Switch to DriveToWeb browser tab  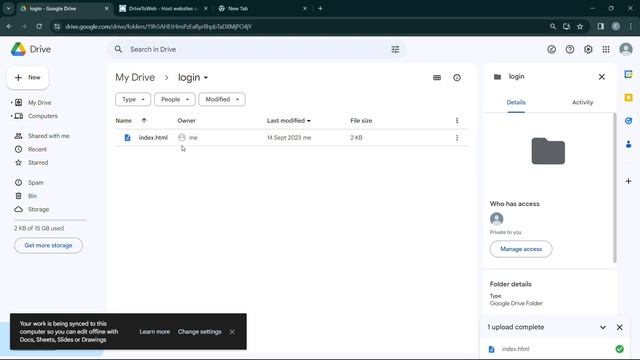(164, 8)
